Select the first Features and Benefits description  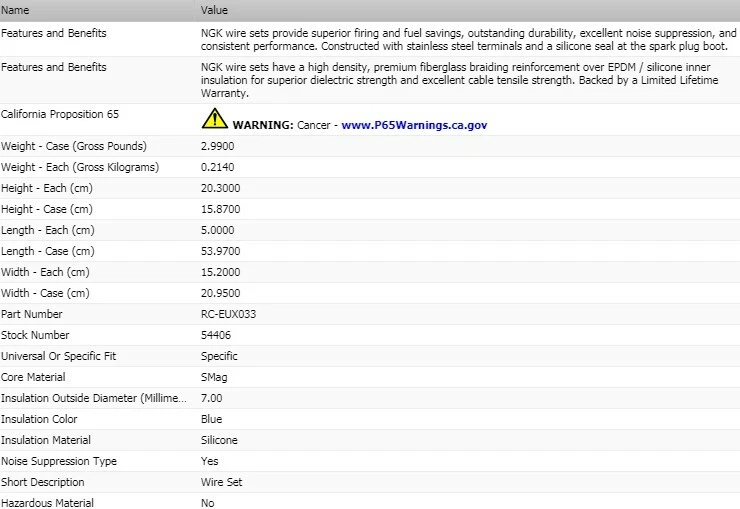(468, 40)
